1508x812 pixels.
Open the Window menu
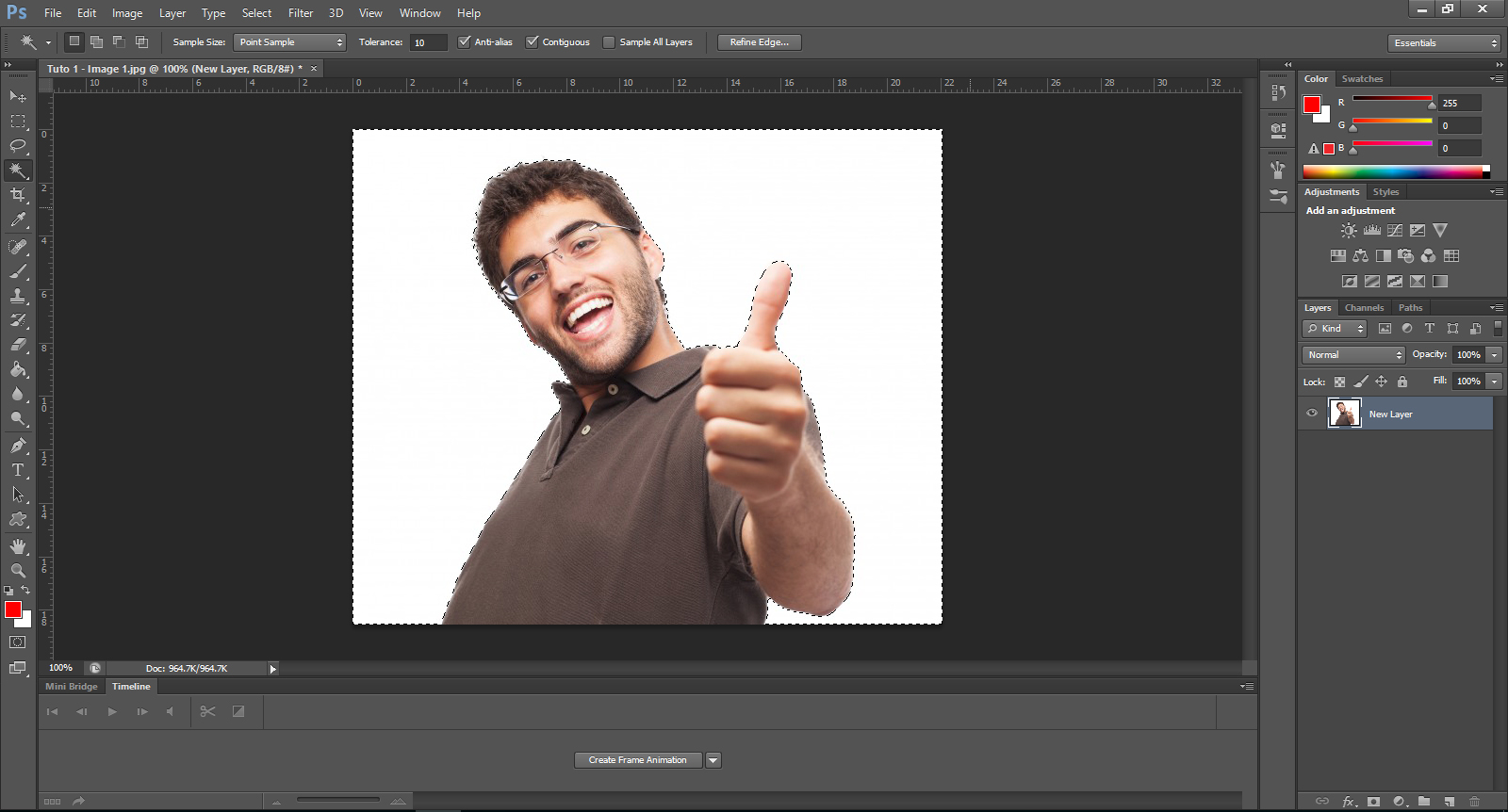[419, 13]
